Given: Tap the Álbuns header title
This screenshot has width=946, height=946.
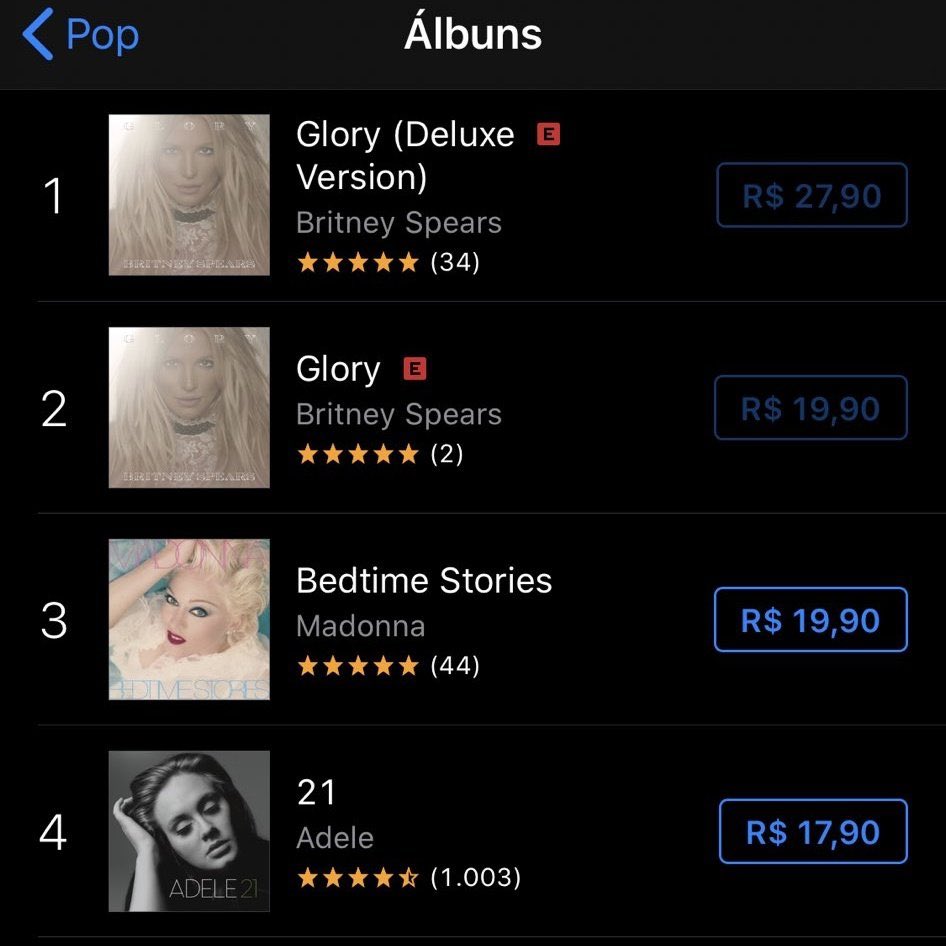Looking at the screenshot, I should point(473,35).
